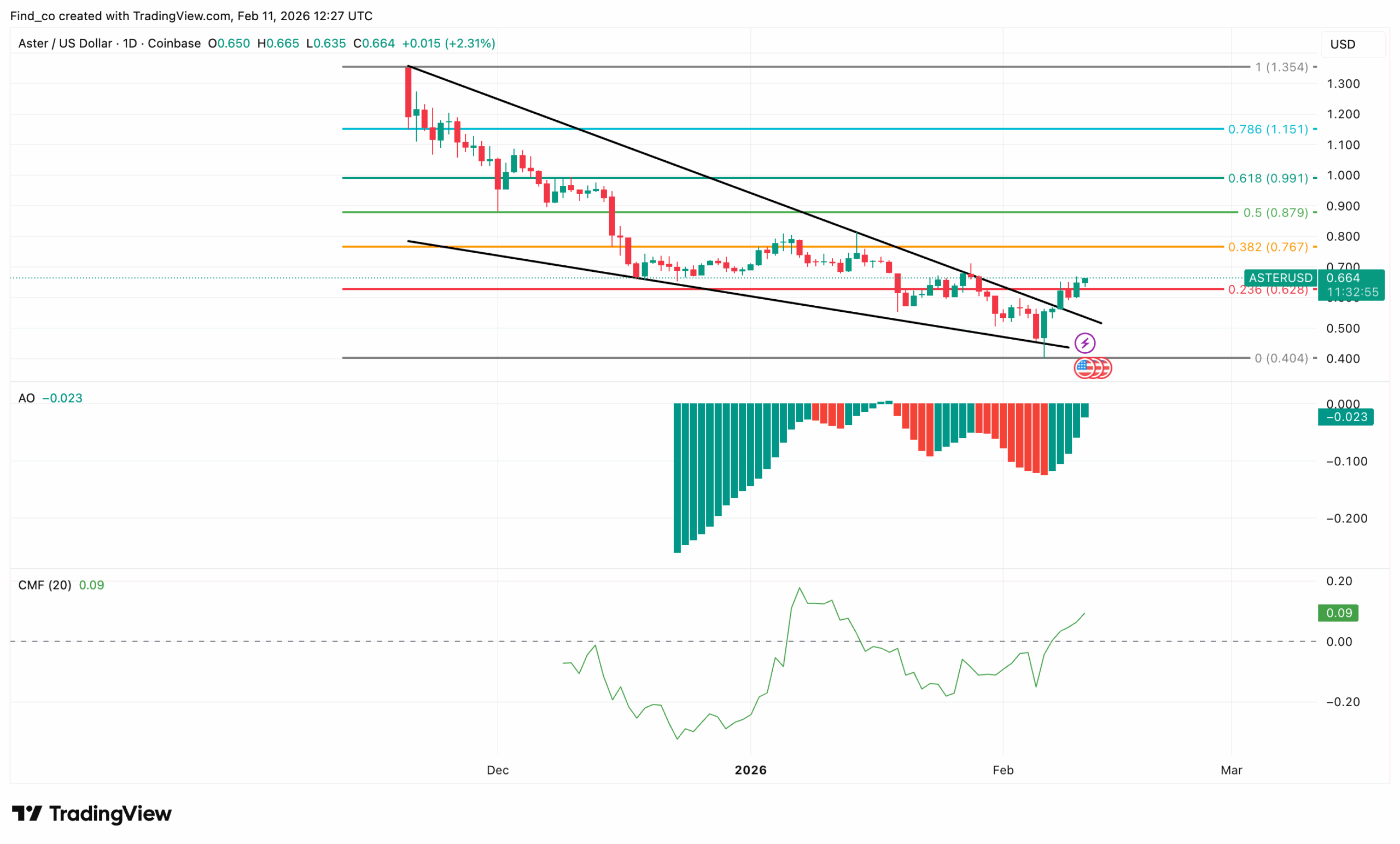Click the Dec label on time axis
This screenshot has width=1400, height=844.
pyautogui.click(x=498, y=770)
